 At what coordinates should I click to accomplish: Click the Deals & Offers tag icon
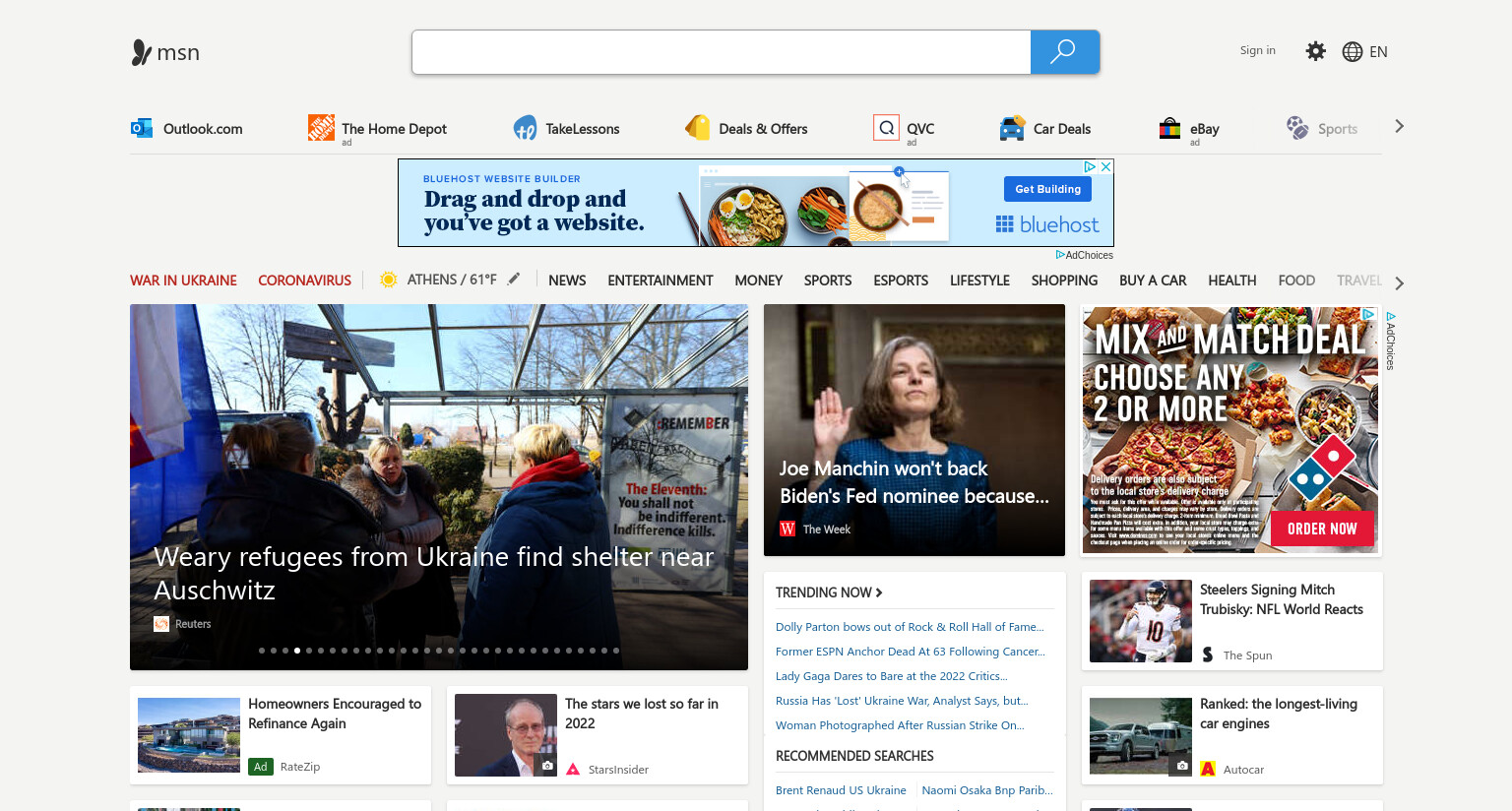pos(698,128)
